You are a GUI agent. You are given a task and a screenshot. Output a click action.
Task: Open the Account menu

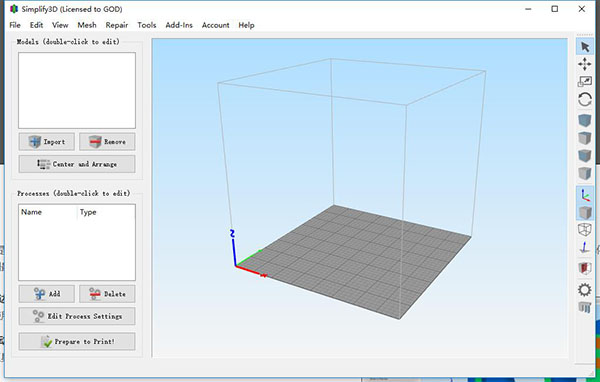tap(215, 25)
